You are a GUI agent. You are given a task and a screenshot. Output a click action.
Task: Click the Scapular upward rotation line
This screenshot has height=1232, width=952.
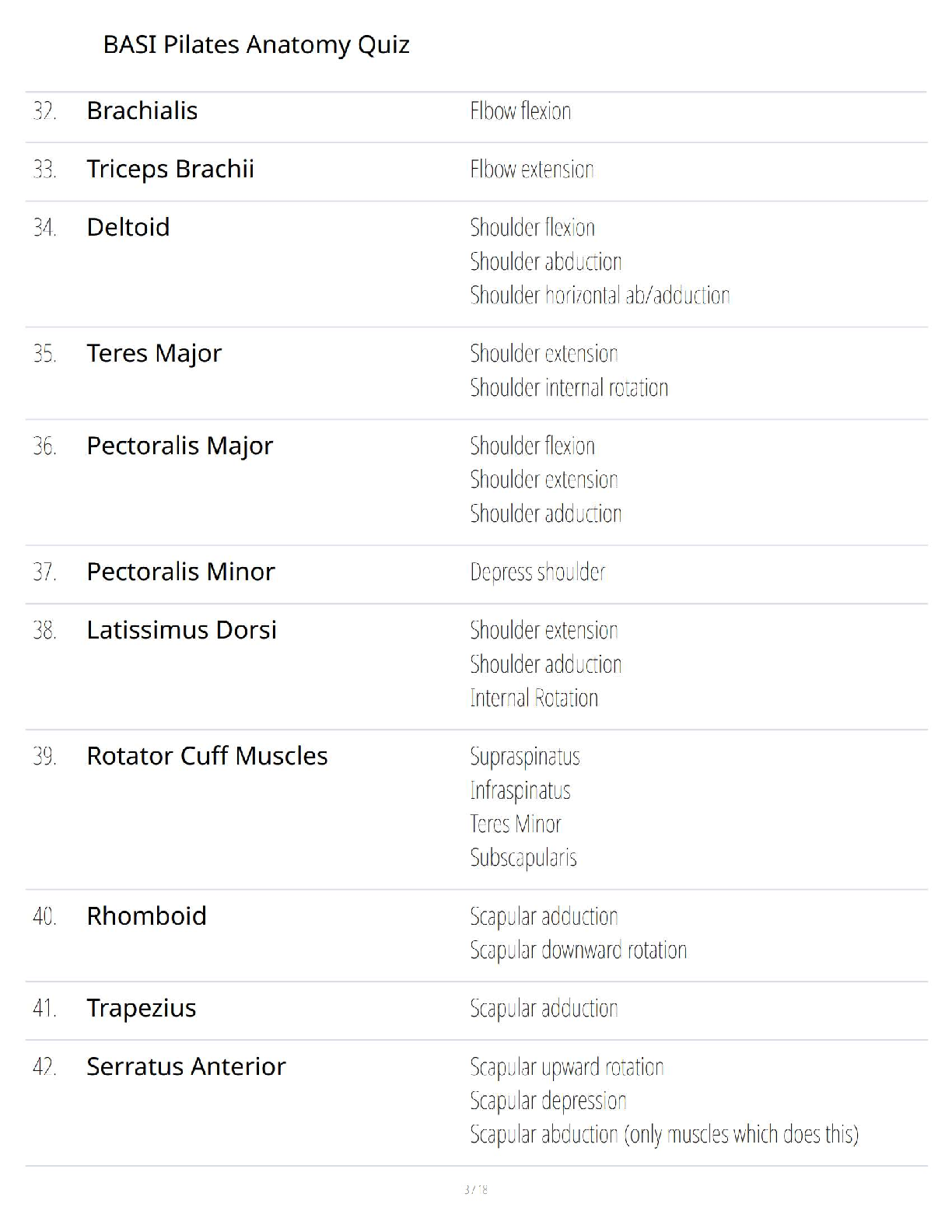coord(566,1067)
